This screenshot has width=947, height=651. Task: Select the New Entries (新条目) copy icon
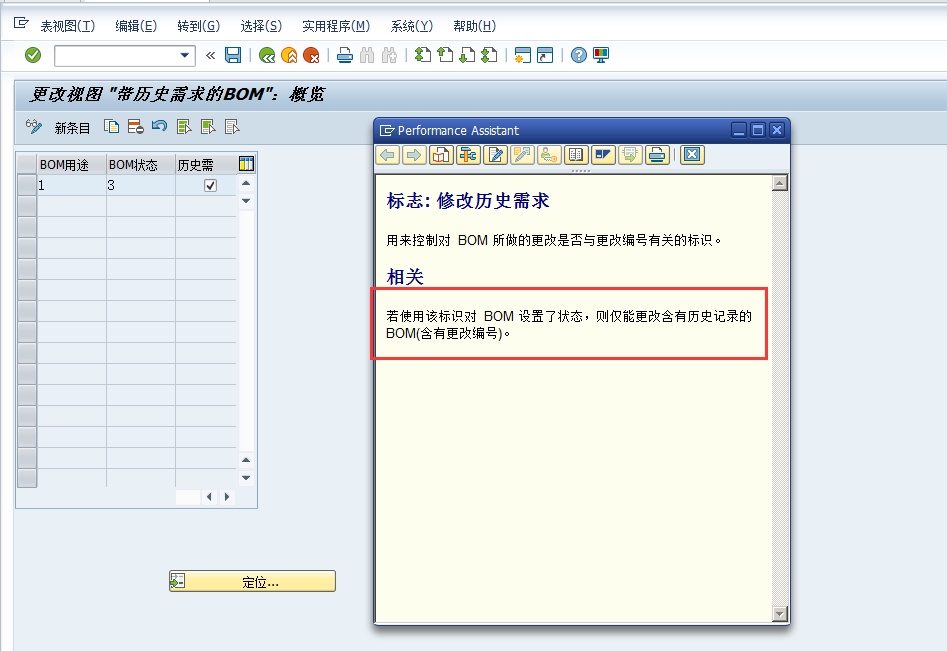111,127
